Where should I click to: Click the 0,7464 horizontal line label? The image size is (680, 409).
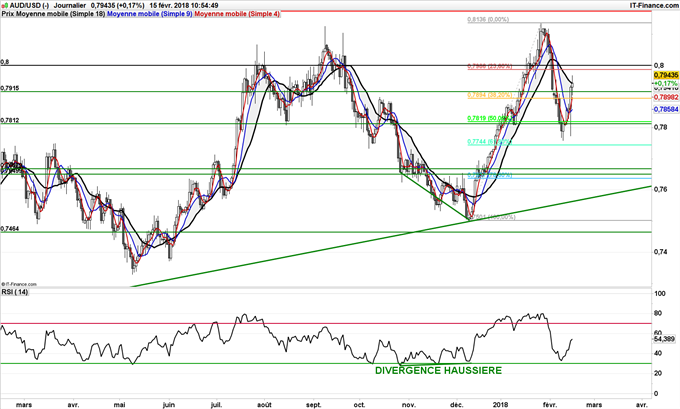(x=10, y=229)
